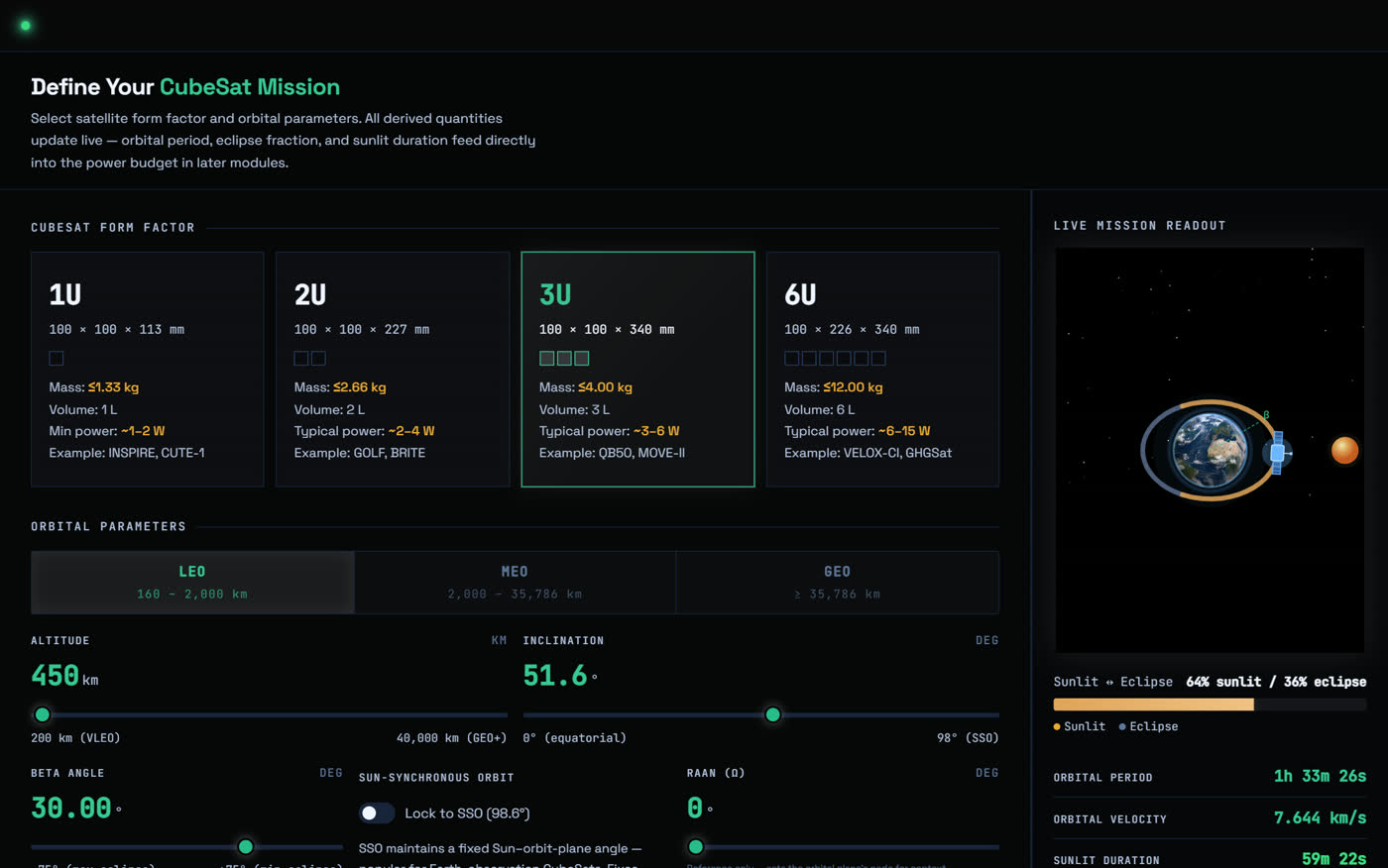
Task: Click the Sunlit/Eclipse fraction bar
Action: 1210,705
